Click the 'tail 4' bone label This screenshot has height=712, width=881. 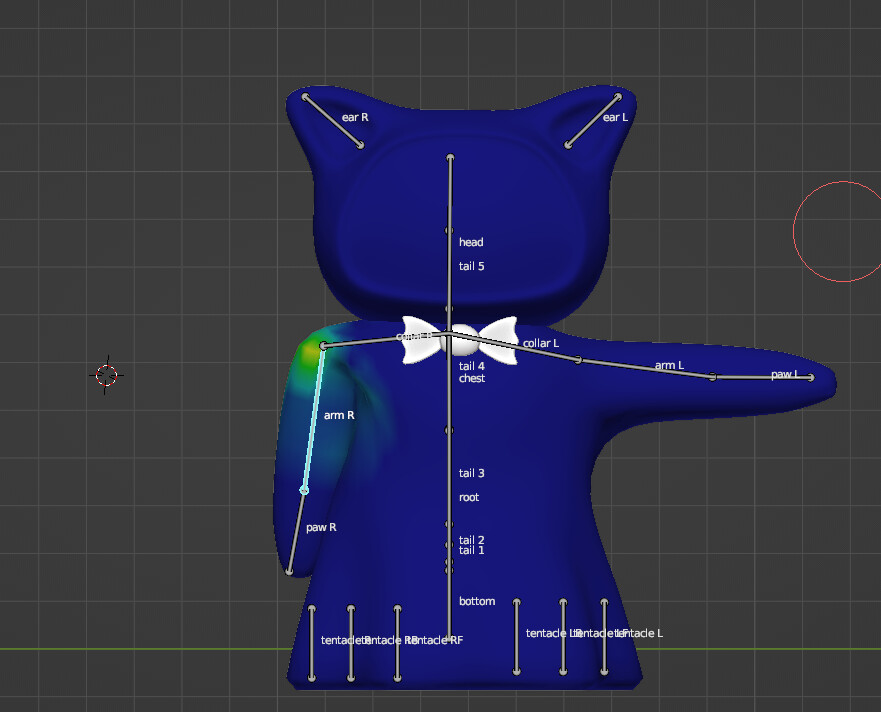pos(471,366)
